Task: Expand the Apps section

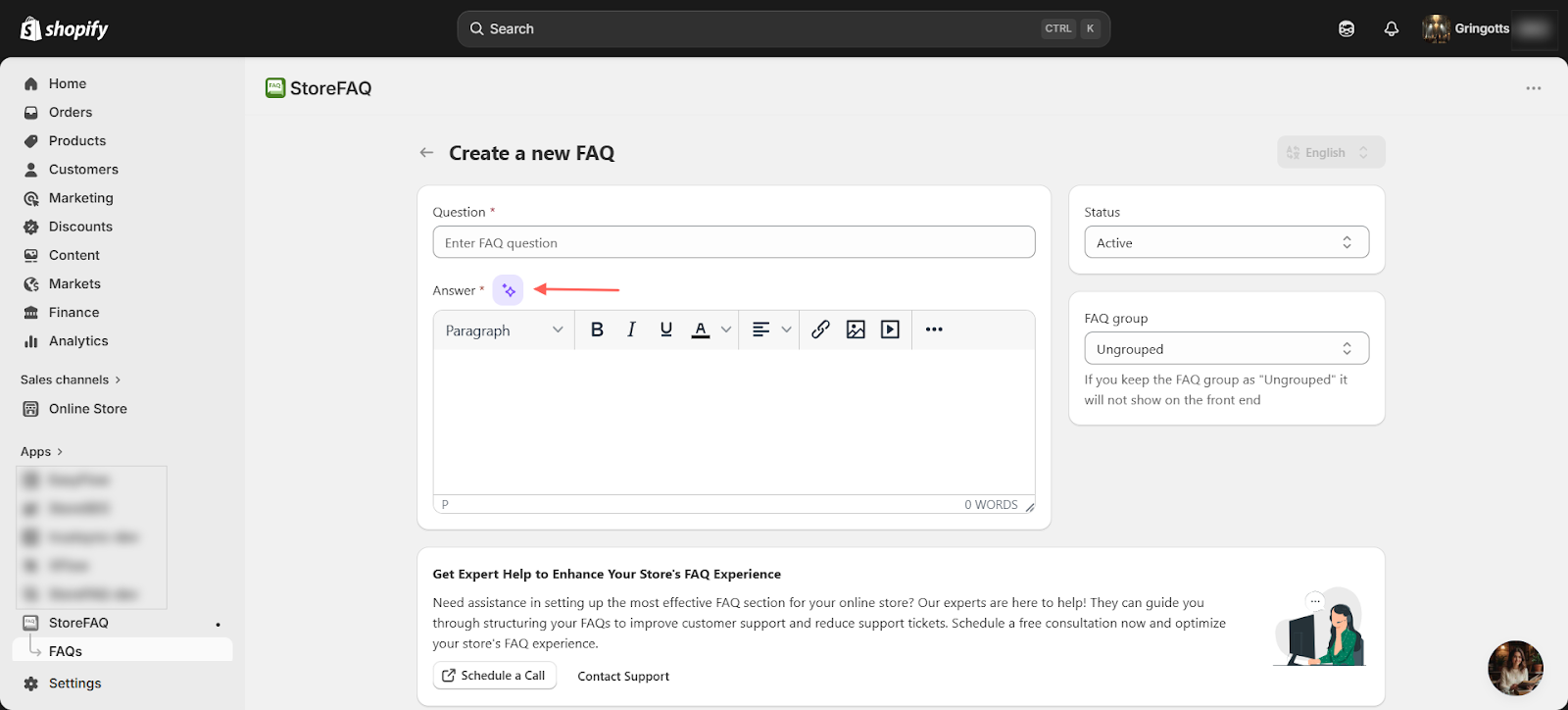Action: coord(41,451)
